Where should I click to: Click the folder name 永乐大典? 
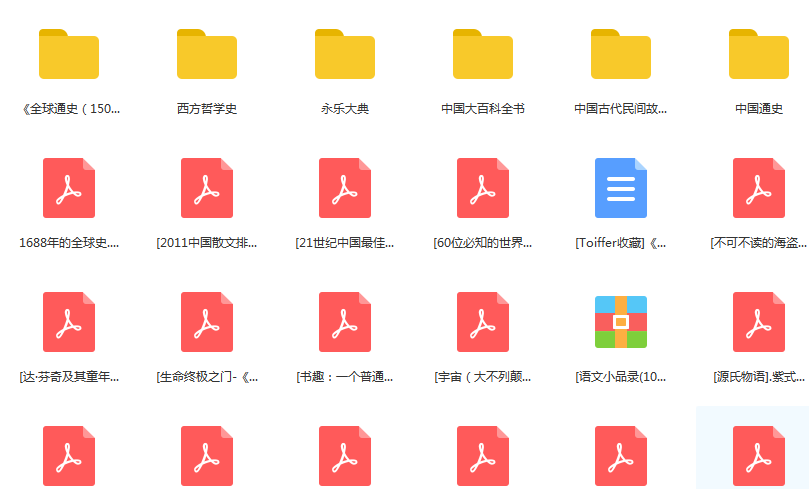tap(345, 109)
